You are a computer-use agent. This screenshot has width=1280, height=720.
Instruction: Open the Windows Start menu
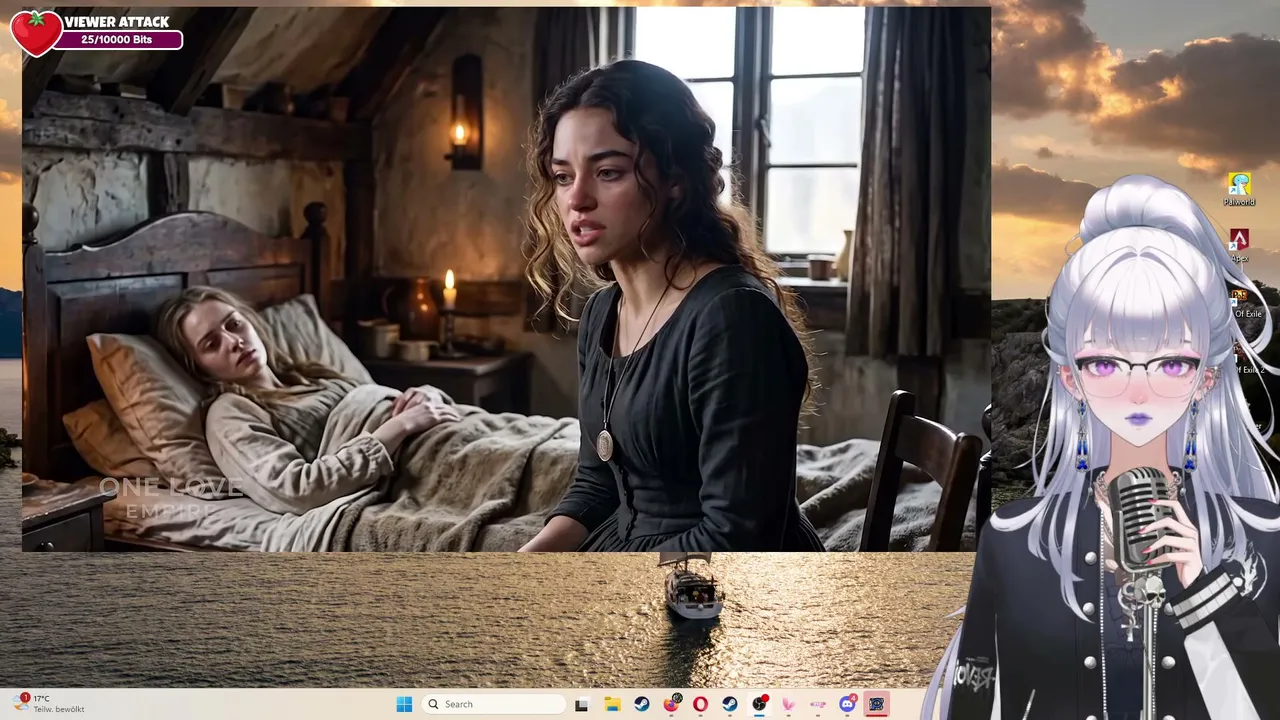click(x=404, y=704)
